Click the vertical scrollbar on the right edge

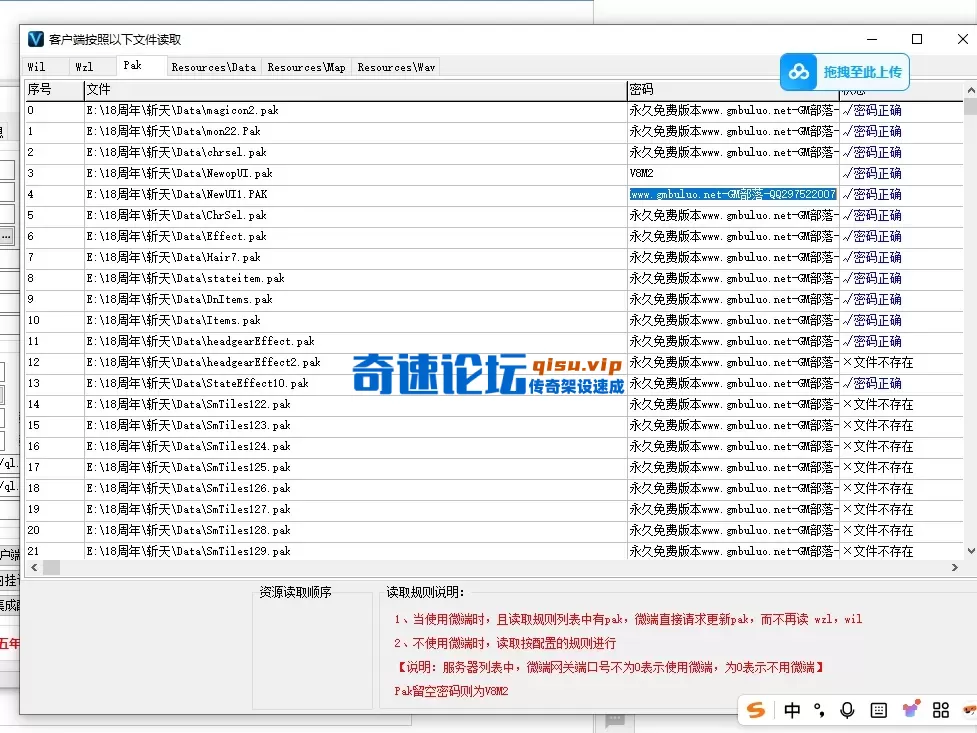(970, 300)
